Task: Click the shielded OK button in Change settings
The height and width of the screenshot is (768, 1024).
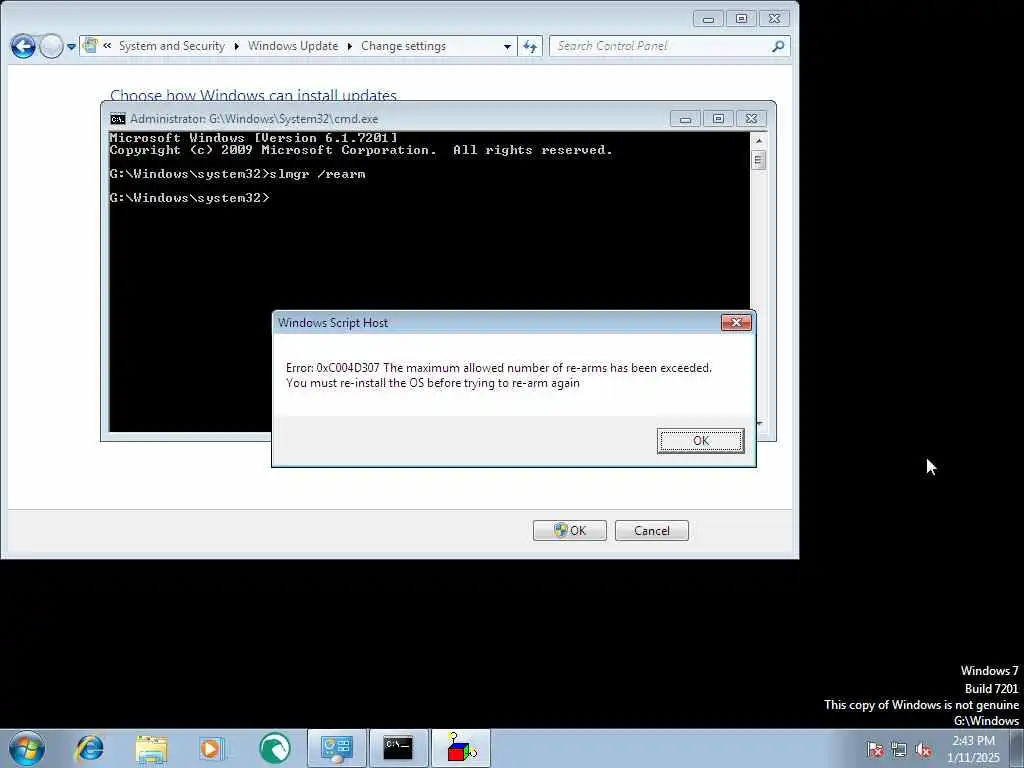Action: point(569,530)
